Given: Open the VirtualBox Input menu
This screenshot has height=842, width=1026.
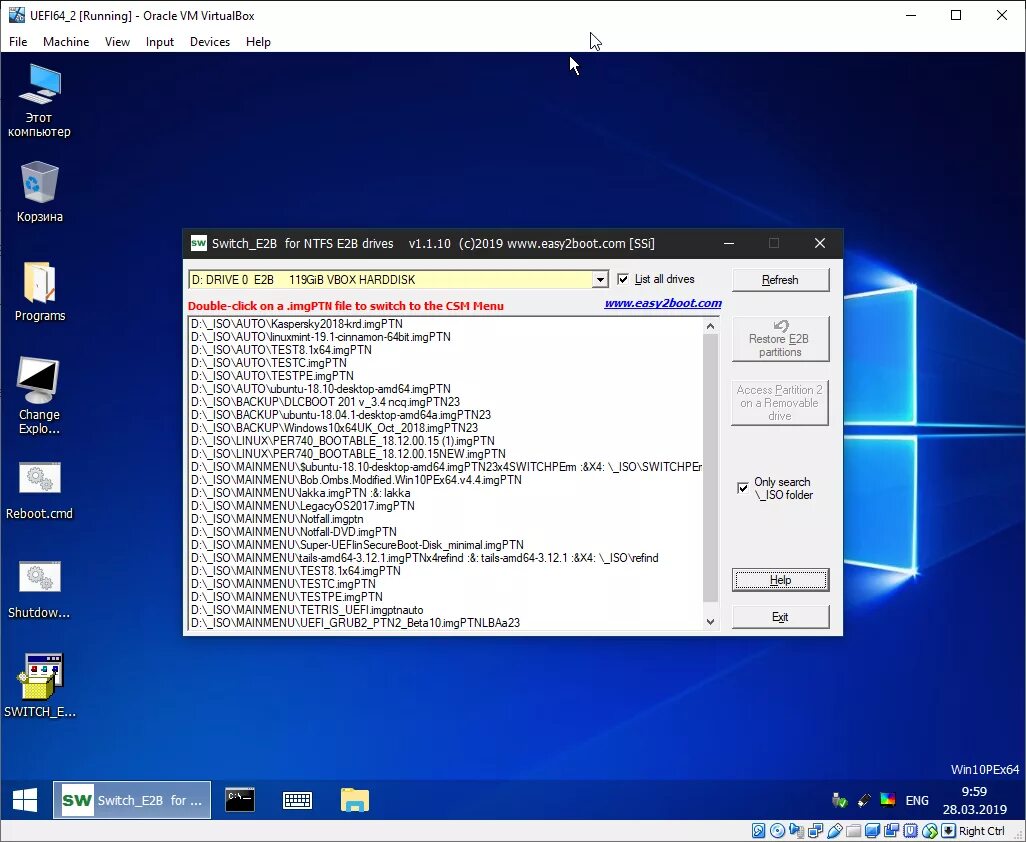Looking at the screenshot, I should pos(160,42).
